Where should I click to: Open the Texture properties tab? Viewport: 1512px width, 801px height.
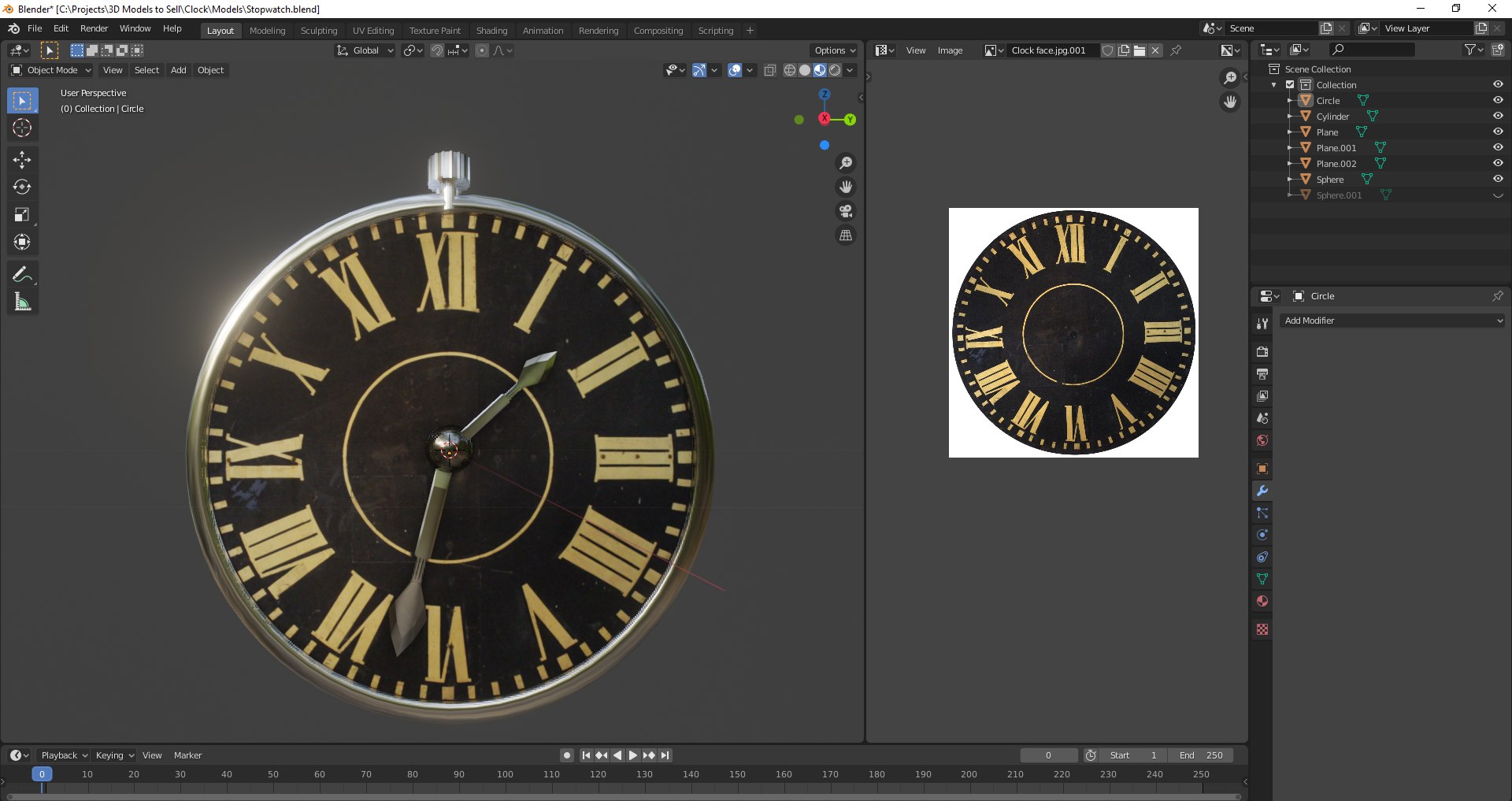click(x=1262, y=629)
